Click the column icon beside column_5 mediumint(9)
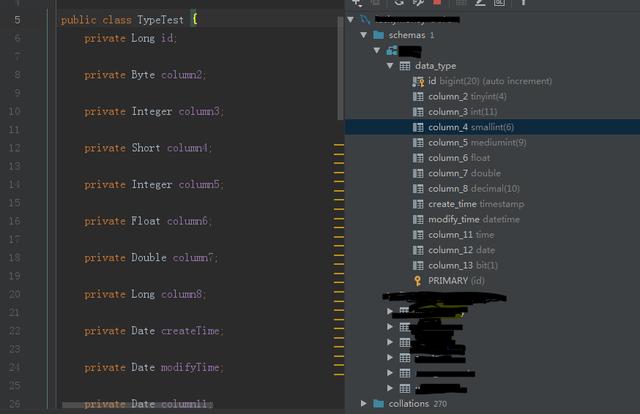The height and width of the screenshot is (414, 640). point(418,143)
